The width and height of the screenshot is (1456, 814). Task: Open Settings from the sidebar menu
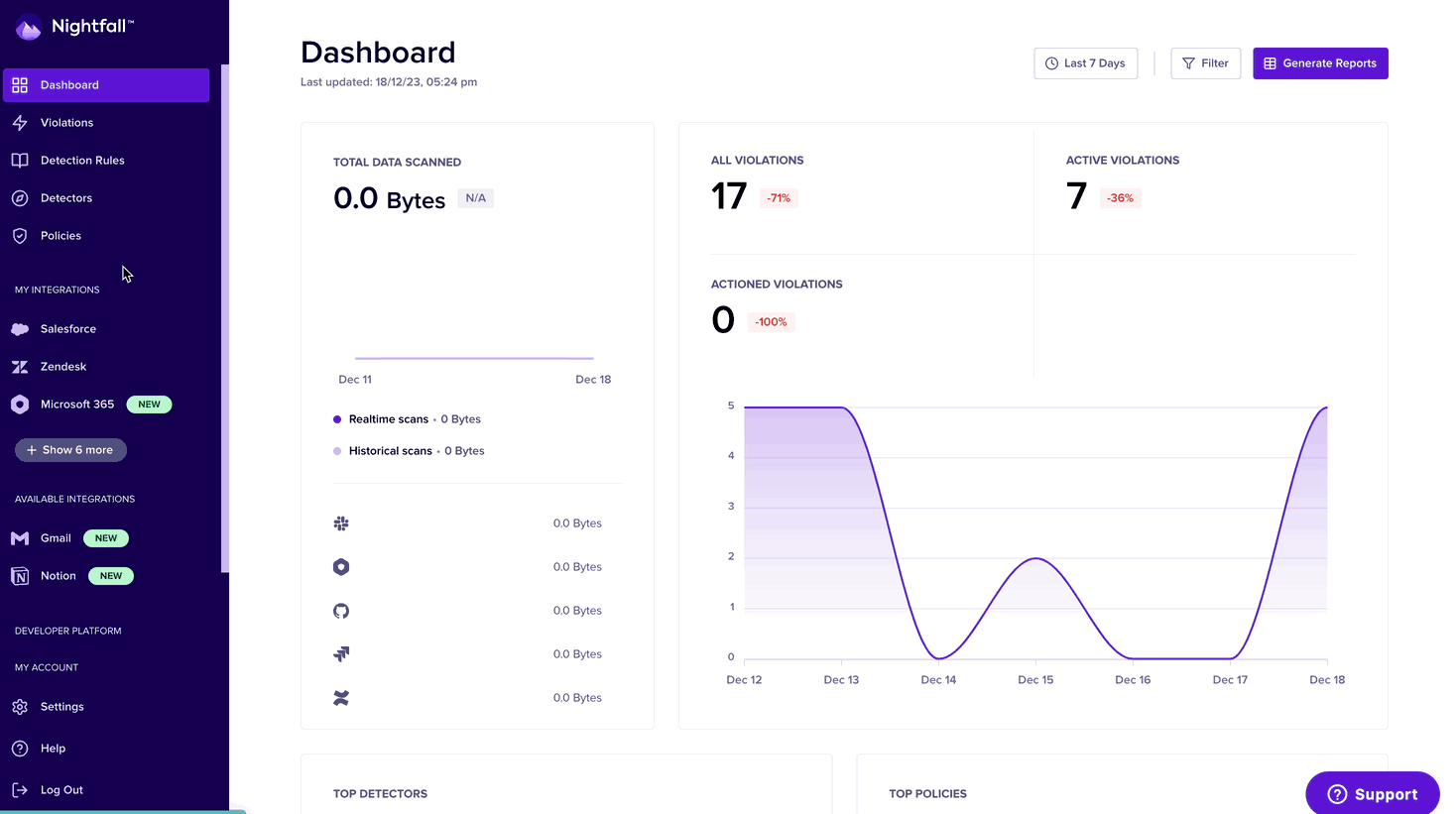[x=61, y=707]
